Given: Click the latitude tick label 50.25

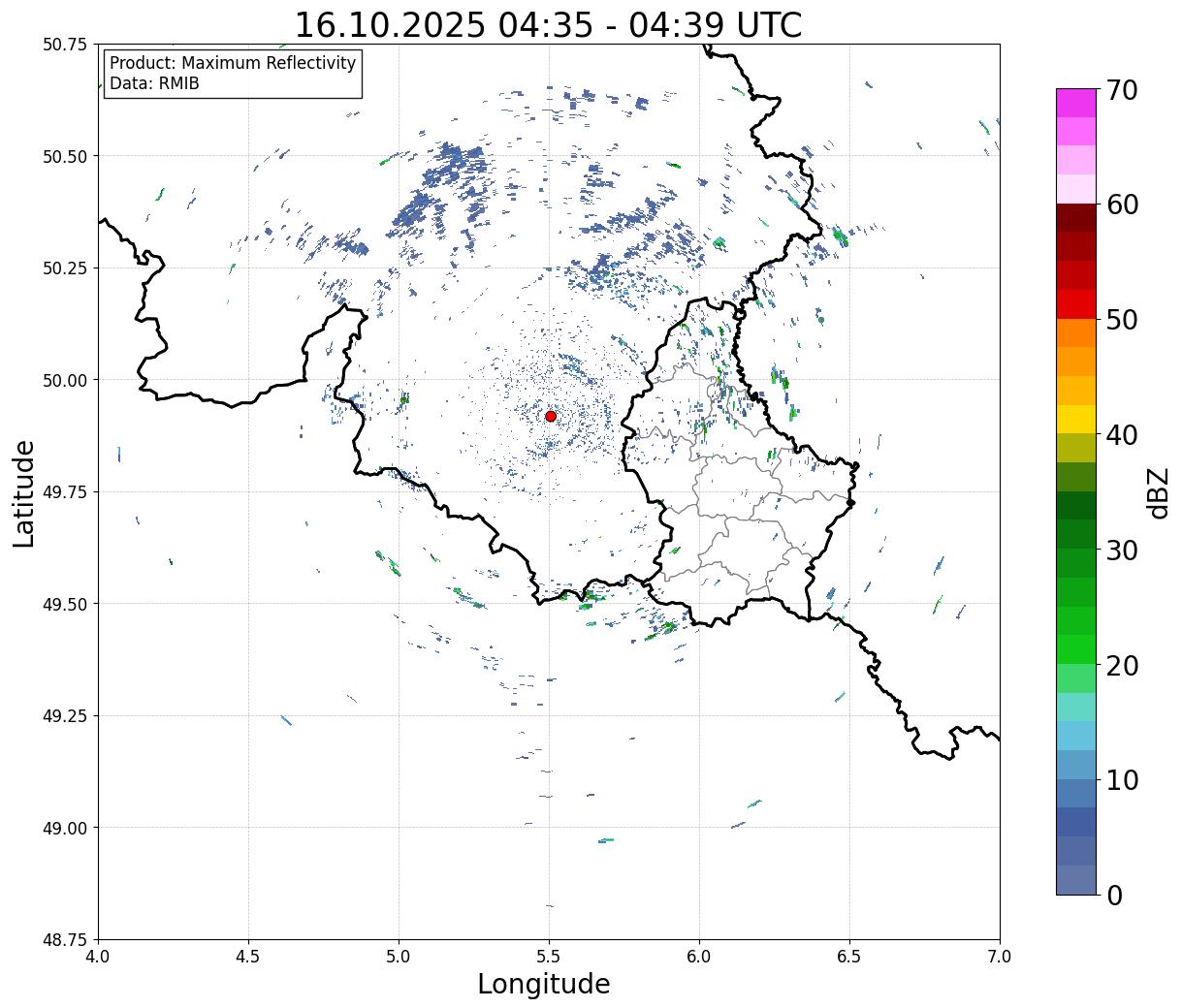Looking at the screenshot, I should (x=64, y=268).
